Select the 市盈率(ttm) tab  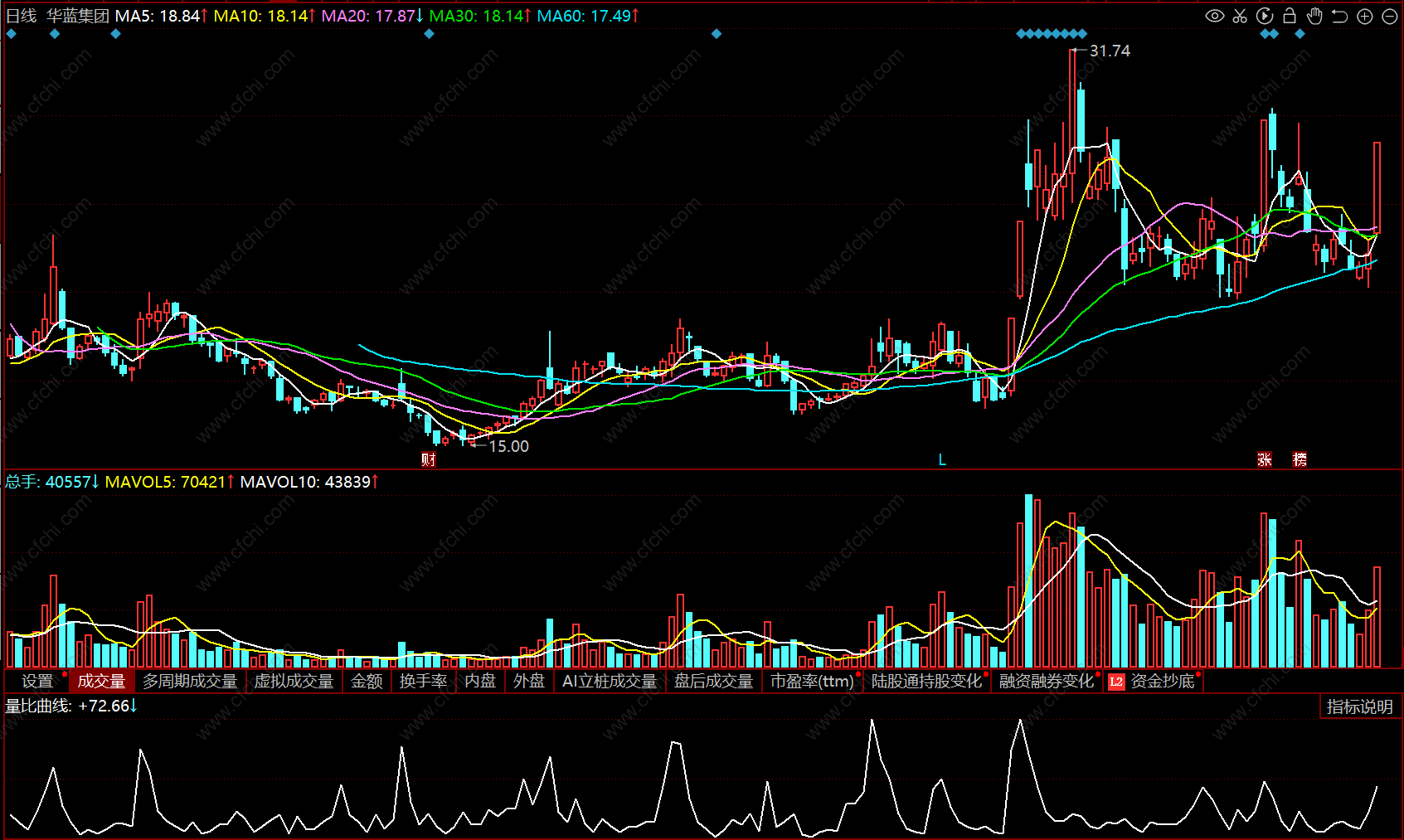812,681
